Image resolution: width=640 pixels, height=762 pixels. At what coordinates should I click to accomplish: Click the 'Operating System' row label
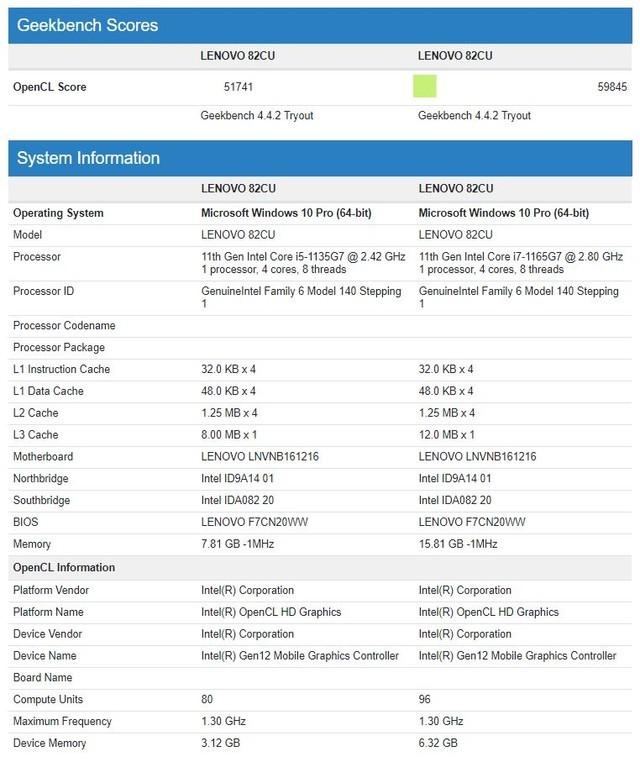[x=58, y=213]
